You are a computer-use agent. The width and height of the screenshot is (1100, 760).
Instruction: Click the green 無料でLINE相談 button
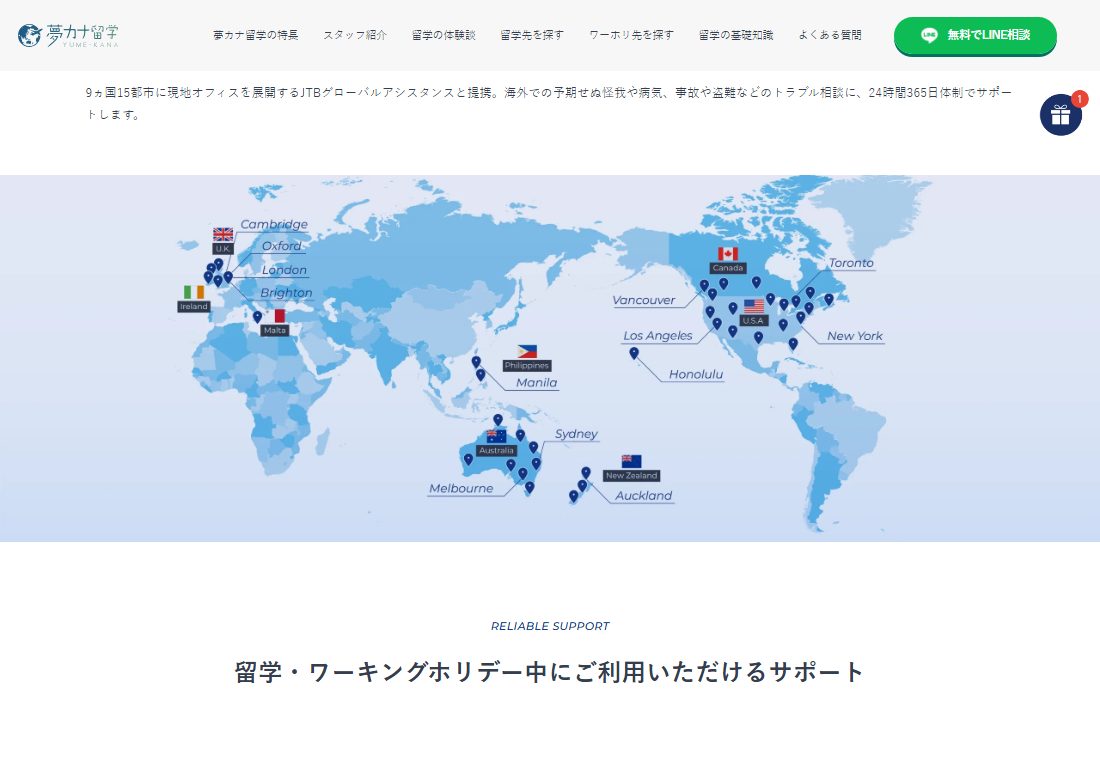pyautogui.click(x=975, y=35)
